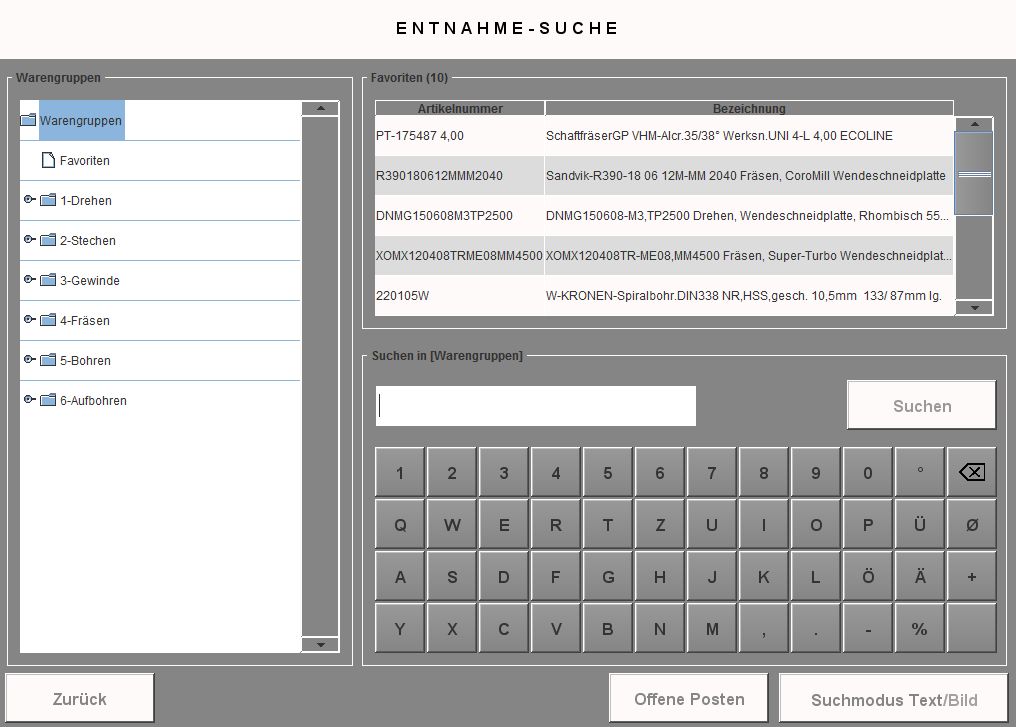Tap the H key on keyboard
The height and width of the screenshot is (727, 1016).
point(660,575)
